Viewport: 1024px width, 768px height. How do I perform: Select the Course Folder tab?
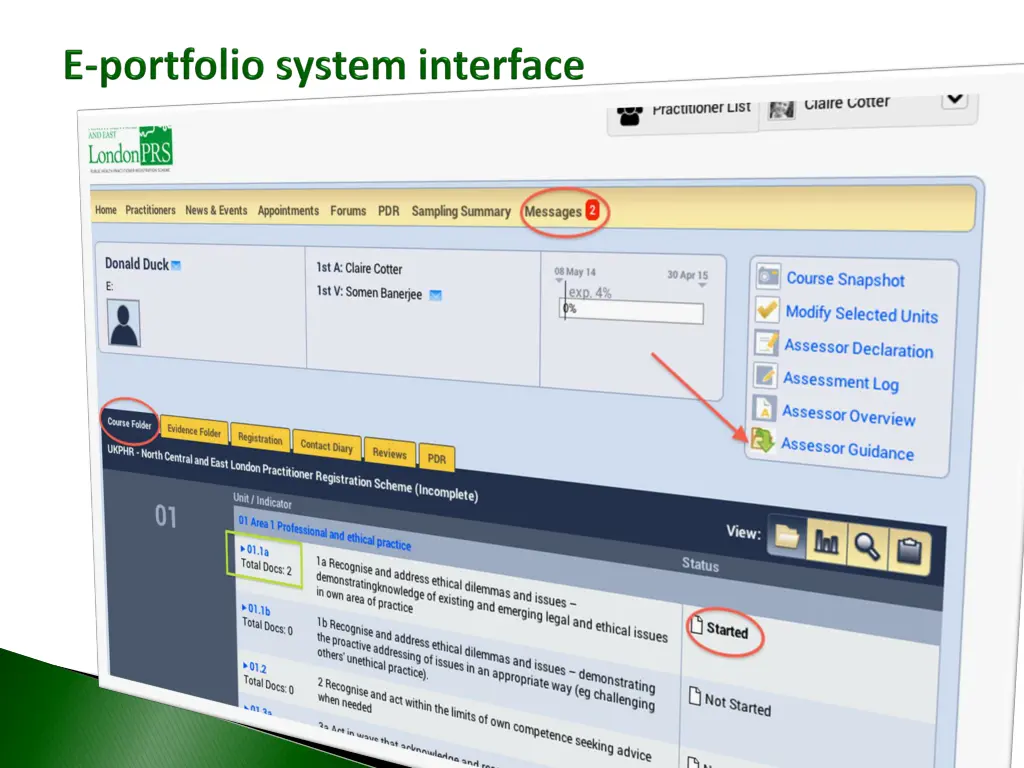(129, 423)
